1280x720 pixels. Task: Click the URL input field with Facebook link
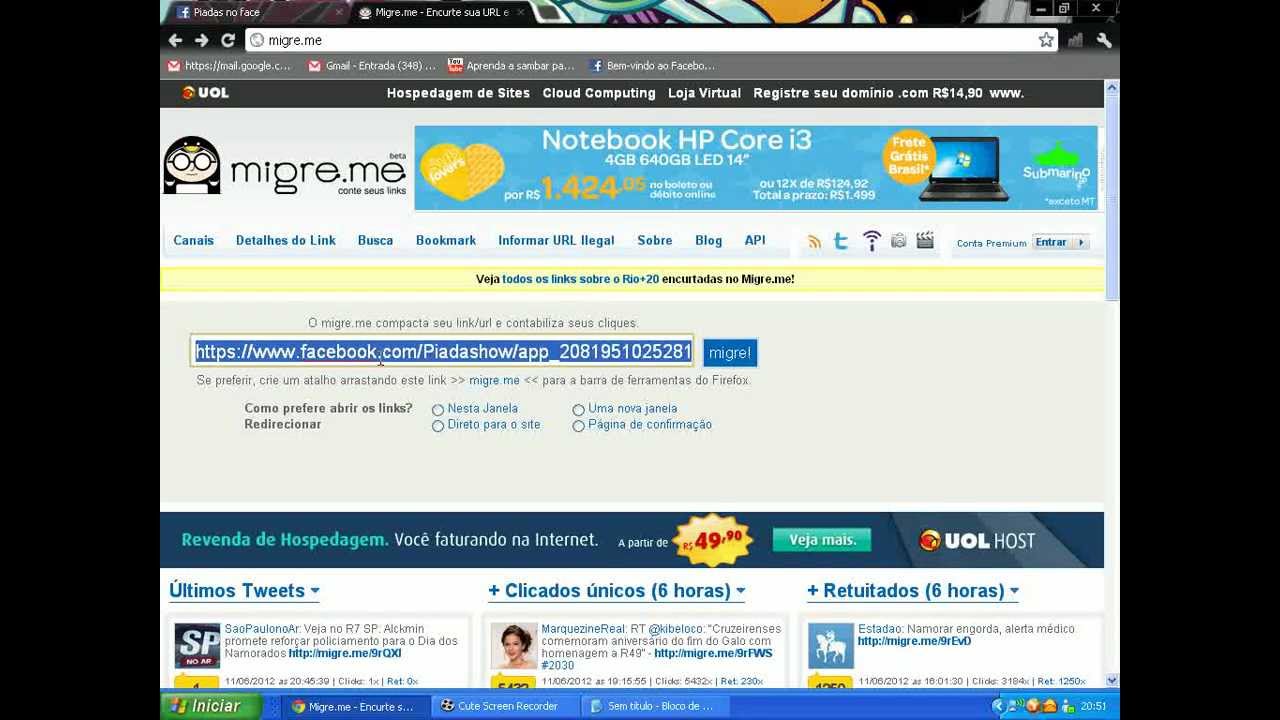pos(443,351)
